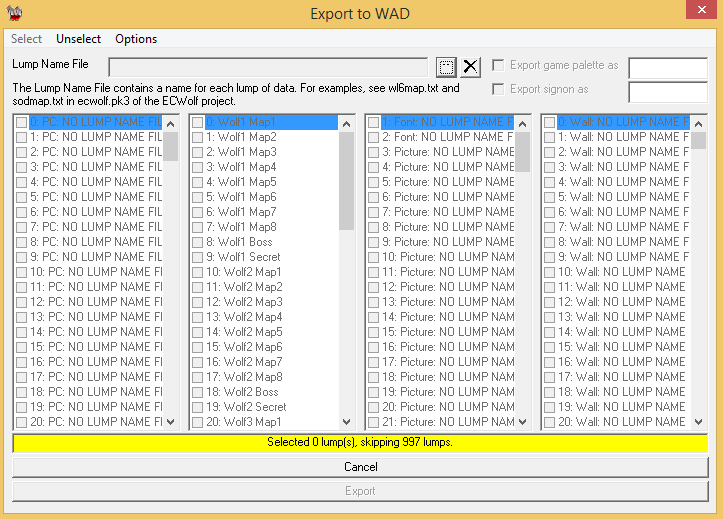
Task: Click the clear Lump Name File X icon
Action: point(470,67)
